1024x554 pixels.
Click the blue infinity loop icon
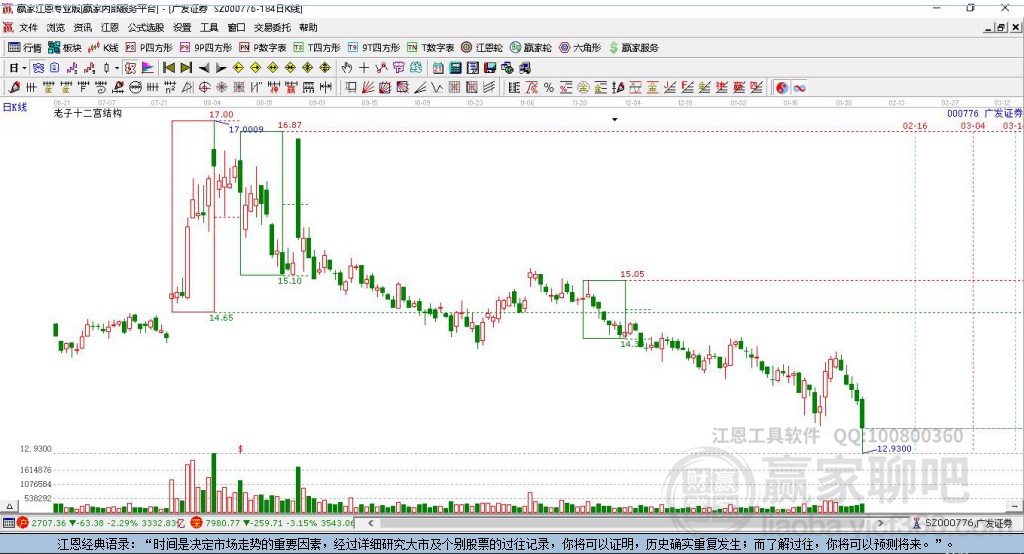click(x=799, y=88)
